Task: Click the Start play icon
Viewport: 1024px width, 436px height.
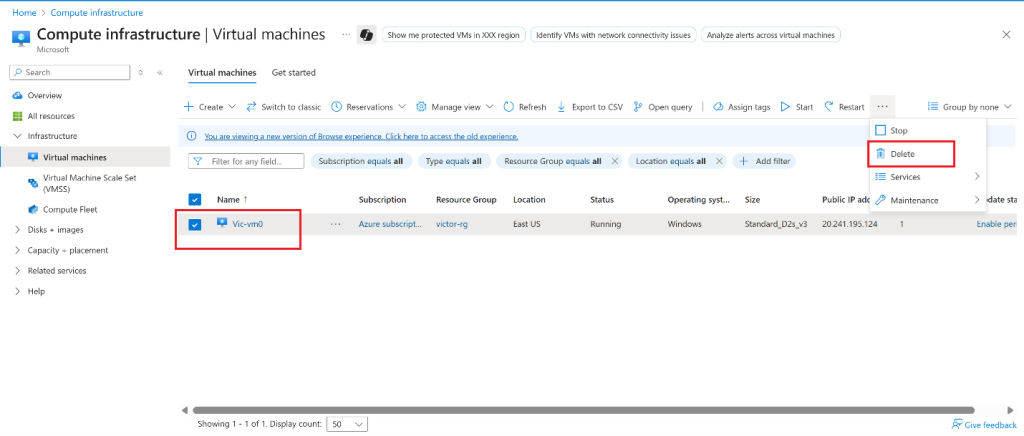Action: (786, 107)
